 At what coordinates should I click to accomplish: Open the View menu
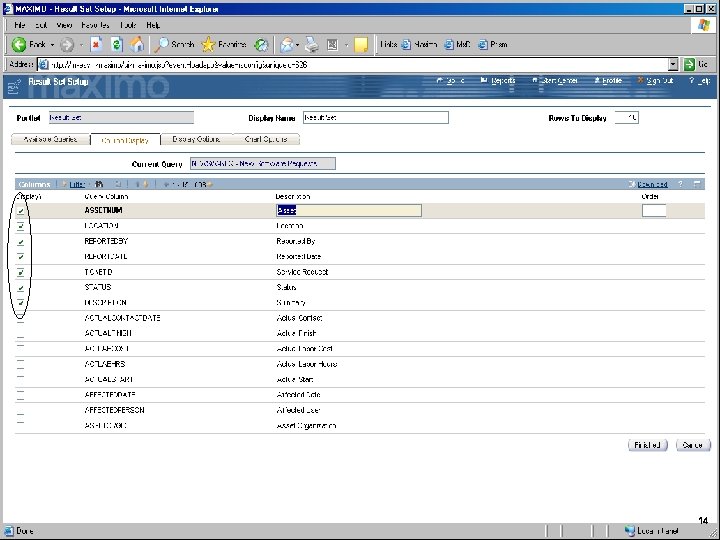coord(64,25)
